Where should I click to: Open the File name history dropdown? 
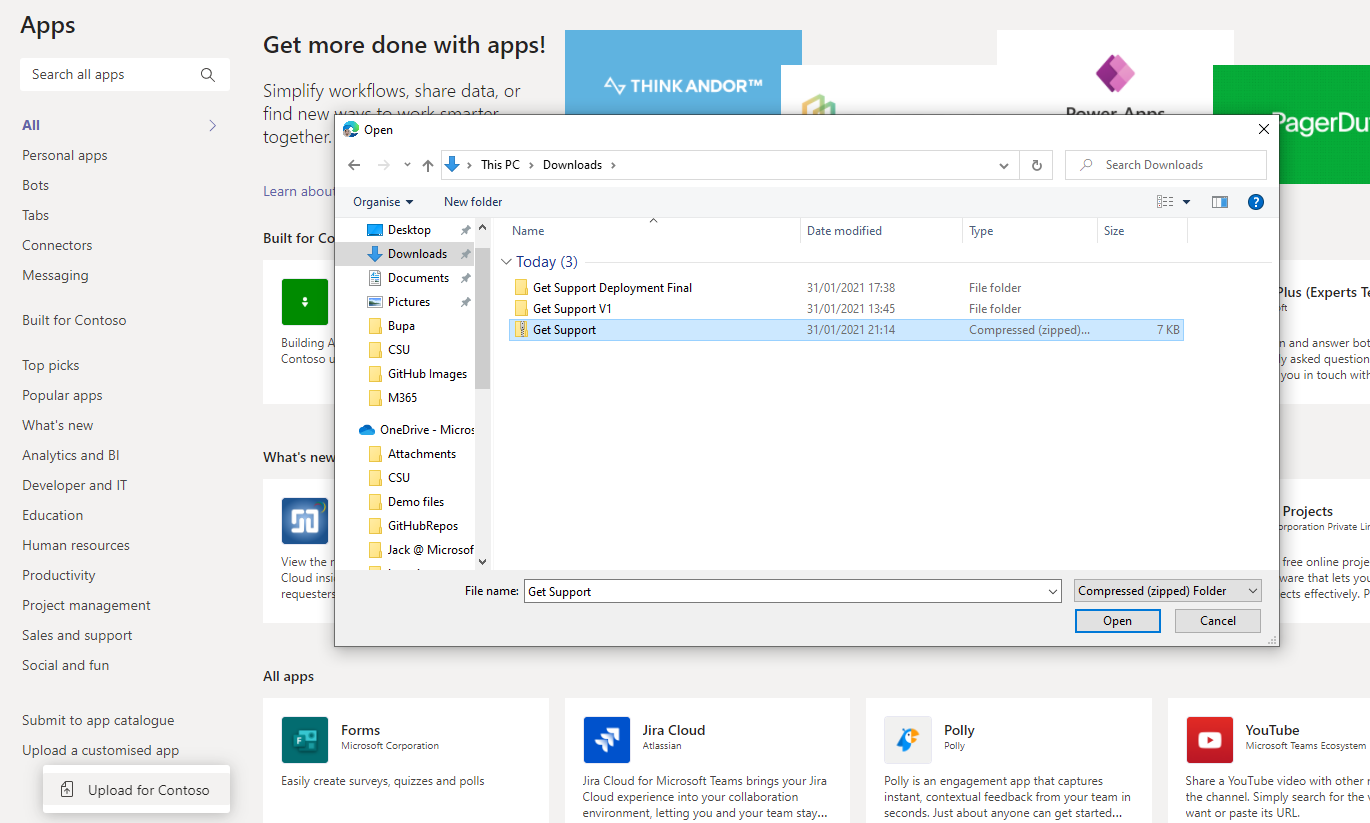click(x=1052, y=592)
